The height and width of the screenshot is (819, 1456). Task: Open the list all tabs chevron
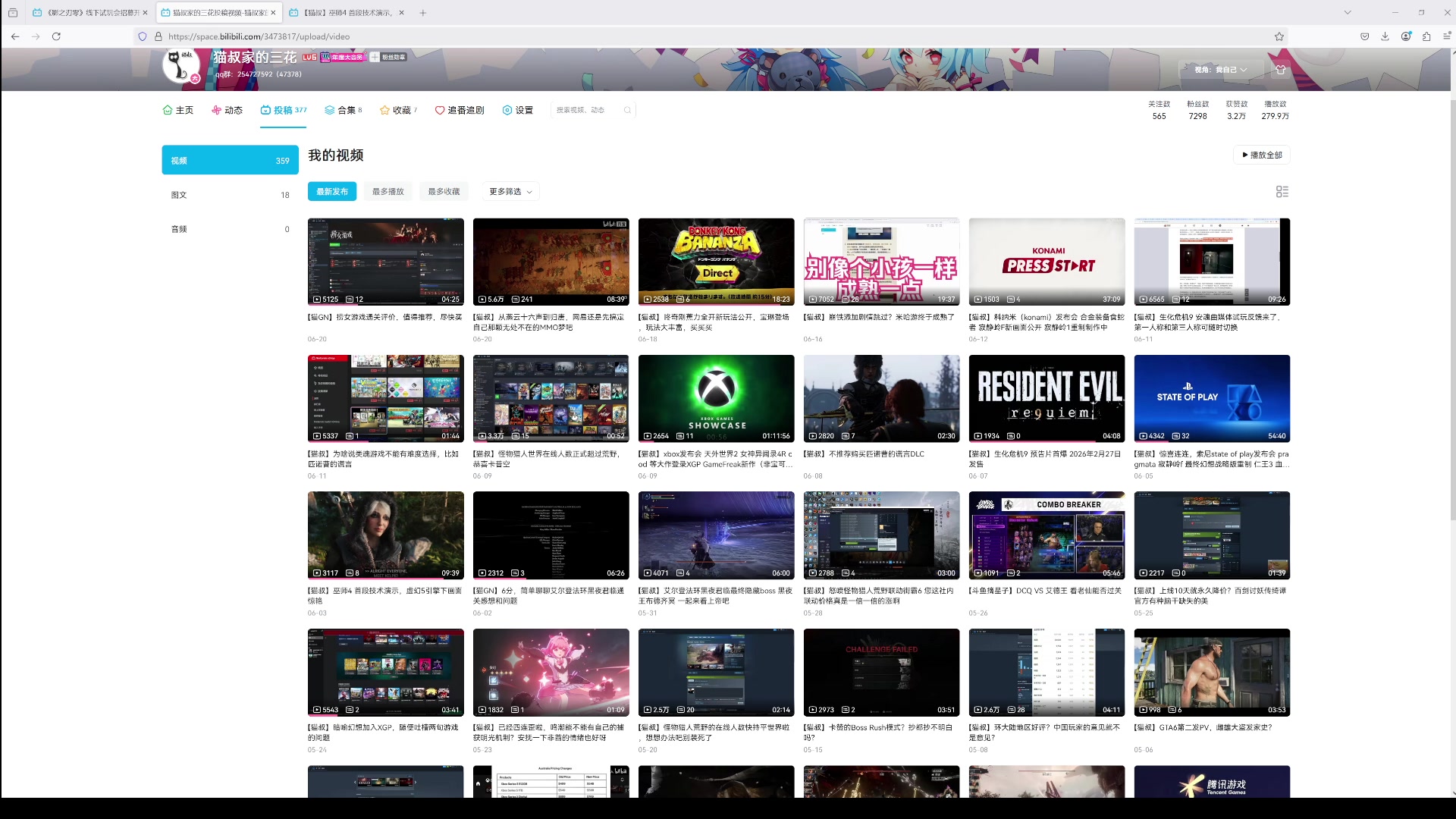1348,13
